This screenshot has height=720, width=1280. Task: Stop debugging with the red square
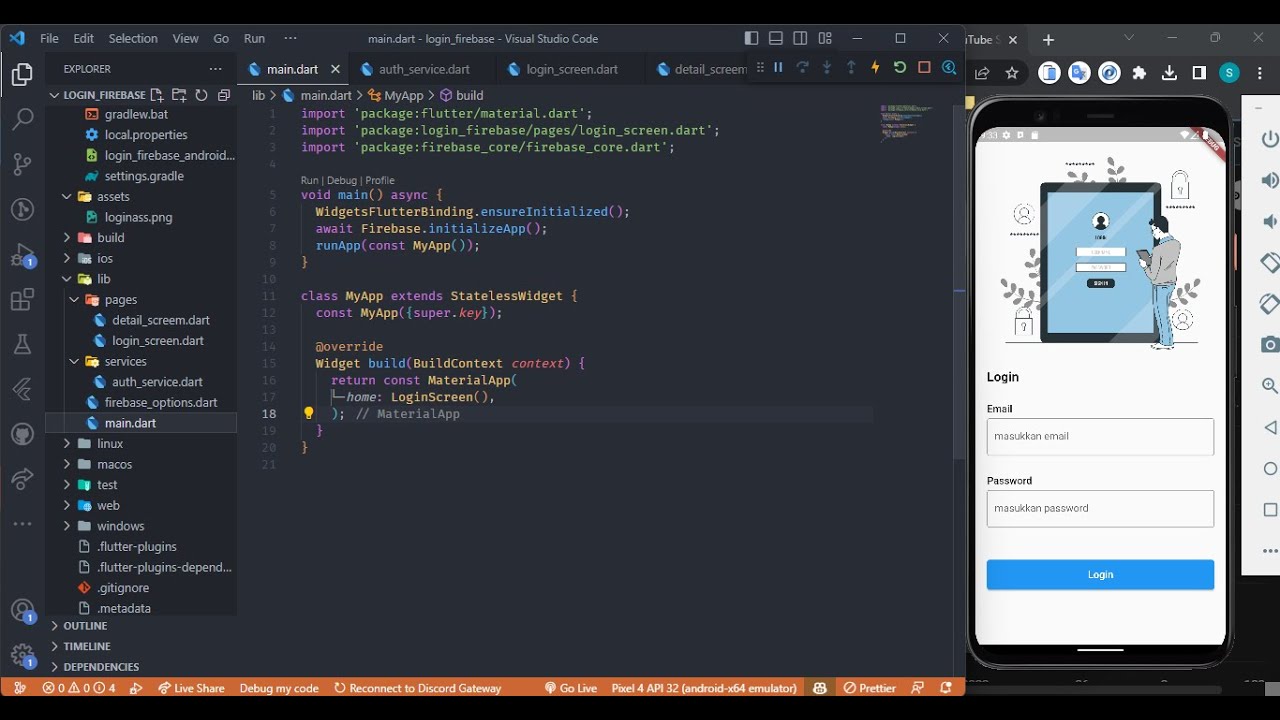(x=924, y=68)
